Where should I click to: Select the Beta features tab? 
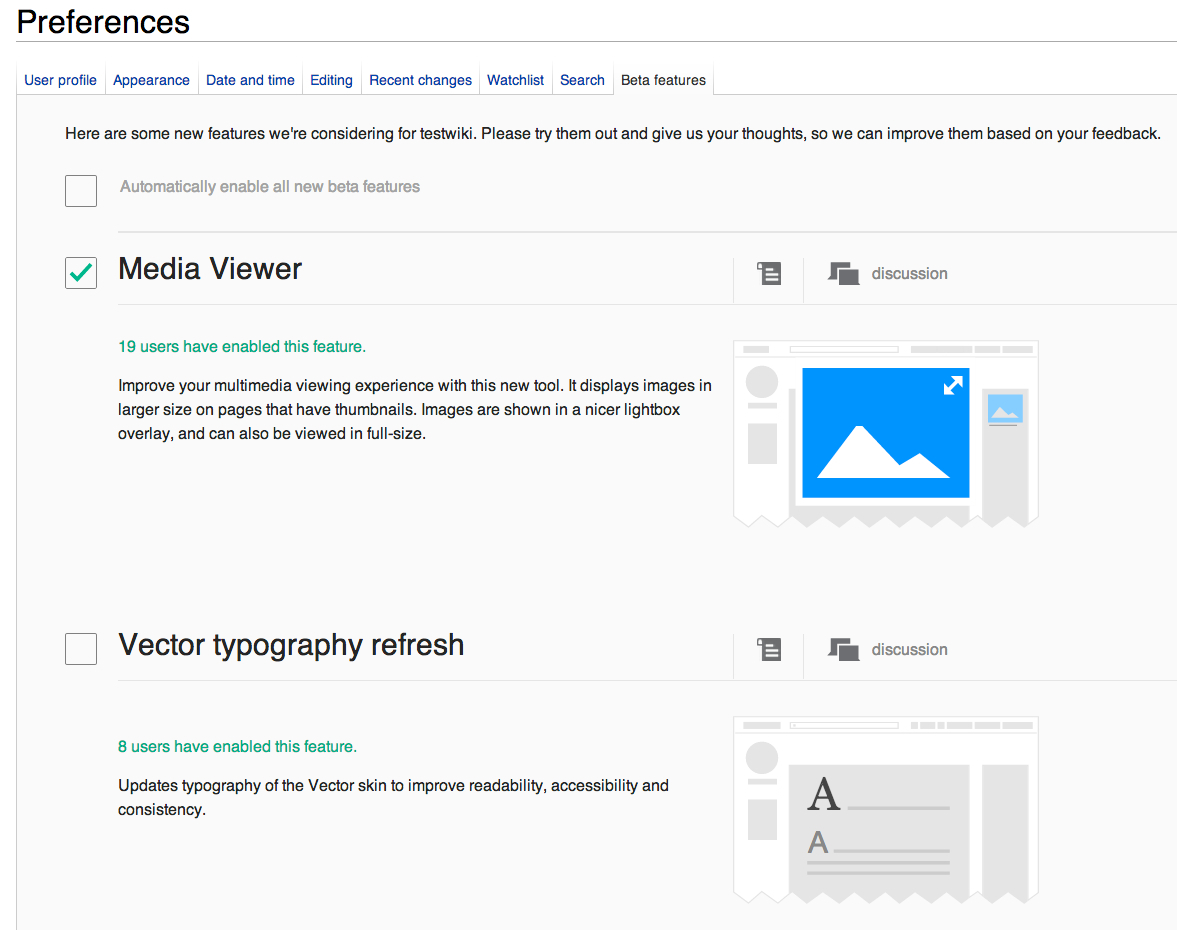click(x=663, y=80)
